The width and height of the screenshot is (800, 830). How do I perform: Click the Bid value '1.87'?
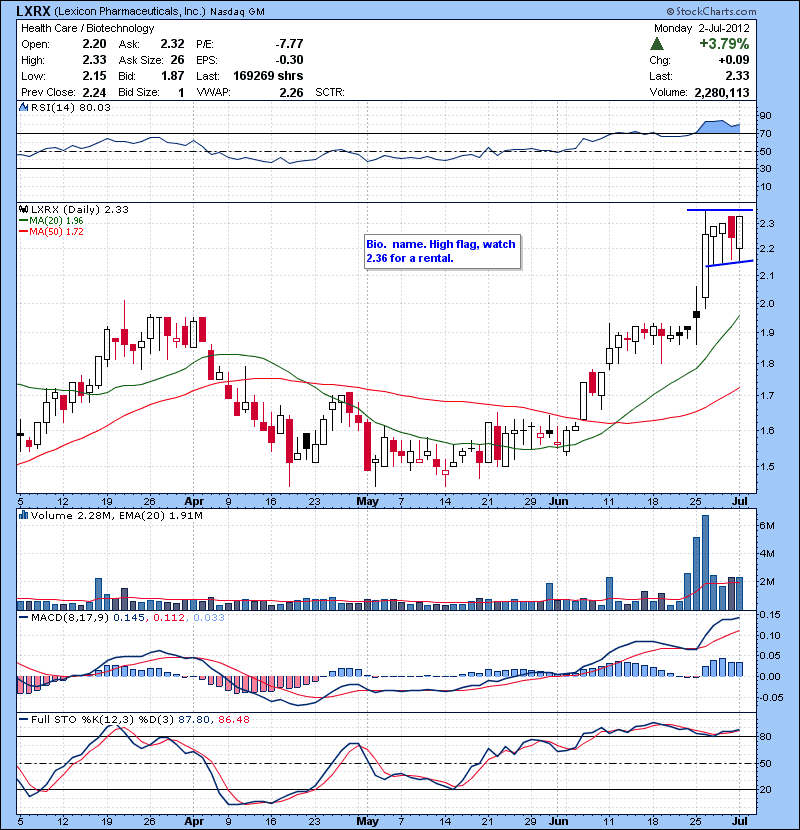point(173,76)
